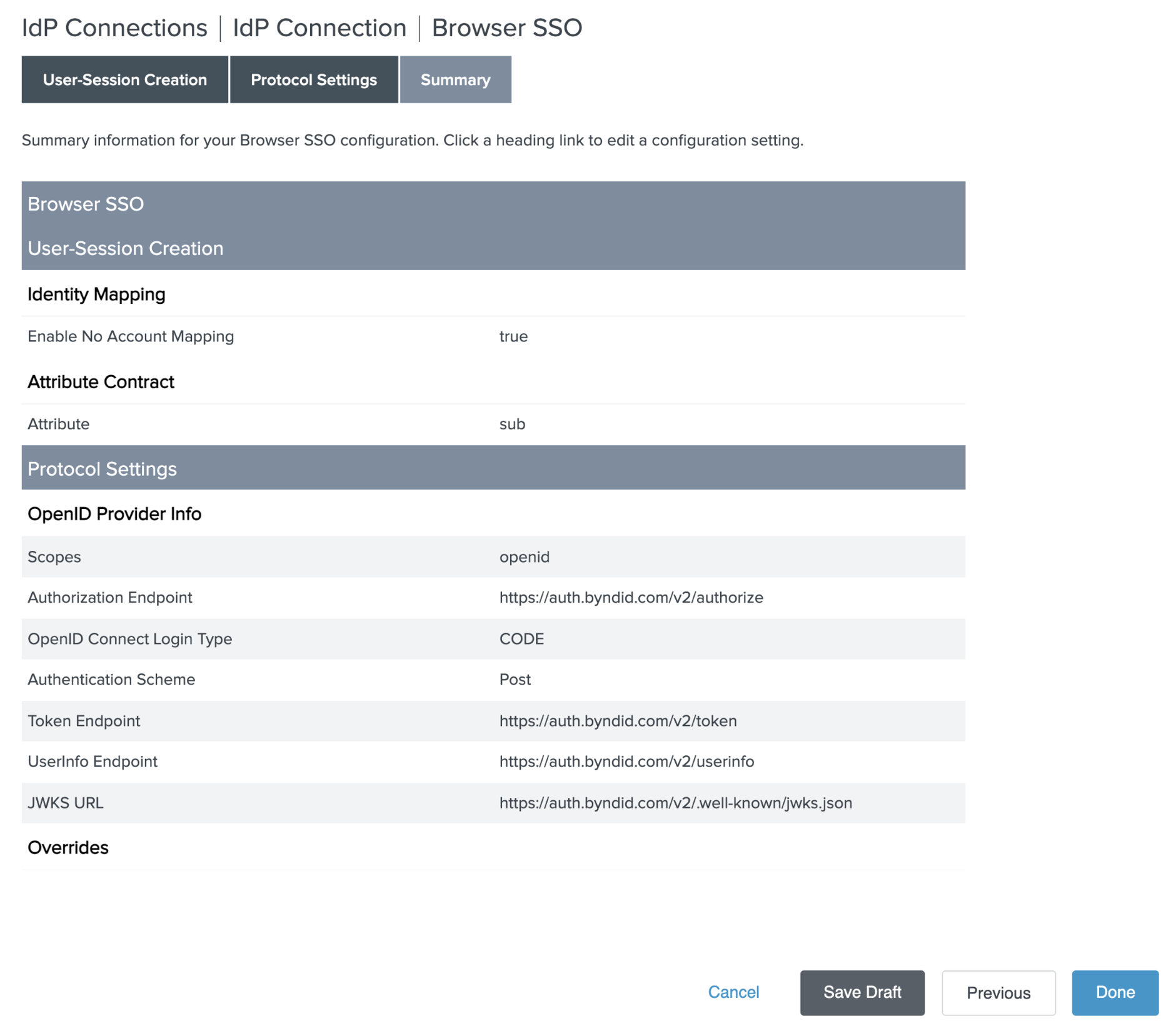Open the OpenID Provider Info heading link
Screen dimensions: 1176x1031
tap(114, 513)
